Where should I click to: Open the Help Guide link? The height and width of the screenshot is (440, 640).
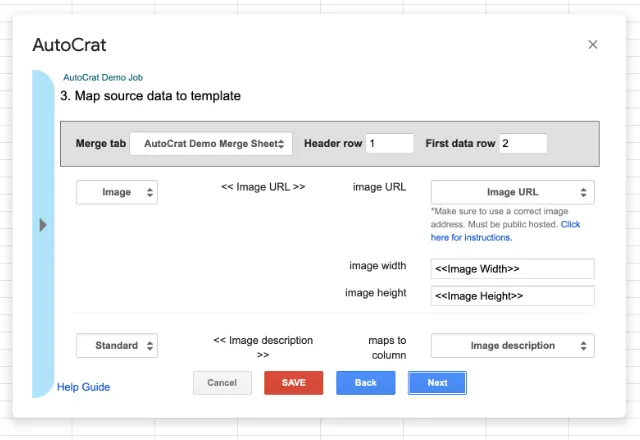(x=84, y=387)
